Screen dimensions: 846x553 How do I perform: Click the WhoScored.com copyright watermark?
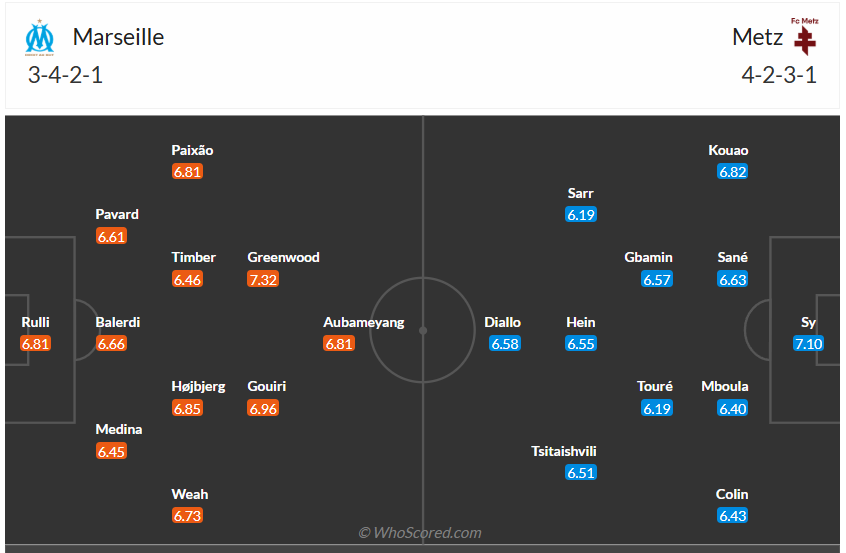[x=420, y=533]
